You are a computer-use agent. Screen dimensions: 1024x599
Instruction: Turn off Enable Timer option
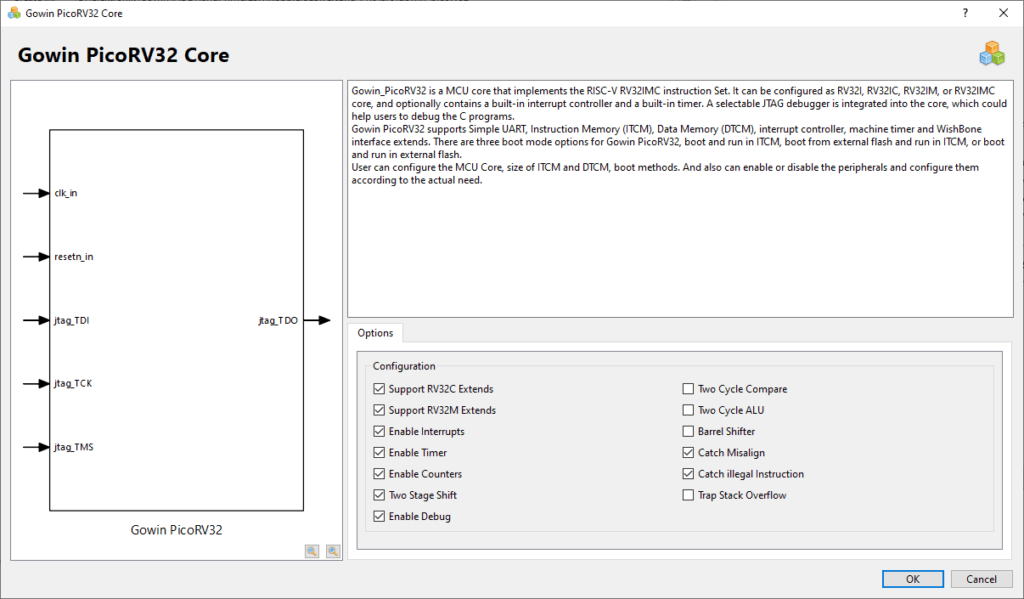(379, 453)
